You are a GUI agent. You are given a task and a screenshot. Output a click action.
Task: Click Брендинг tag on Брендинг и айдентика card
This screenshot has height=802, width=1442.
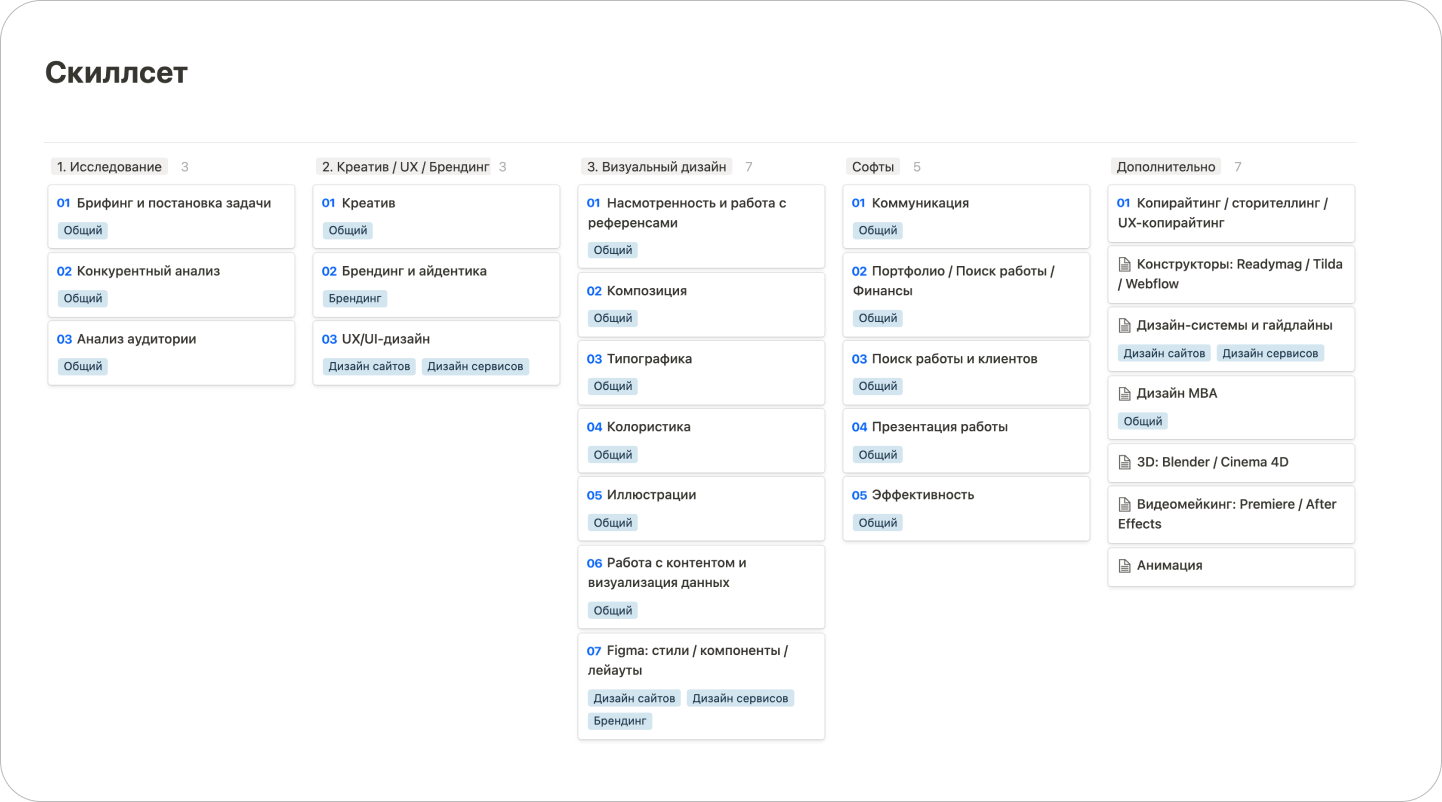355,298
